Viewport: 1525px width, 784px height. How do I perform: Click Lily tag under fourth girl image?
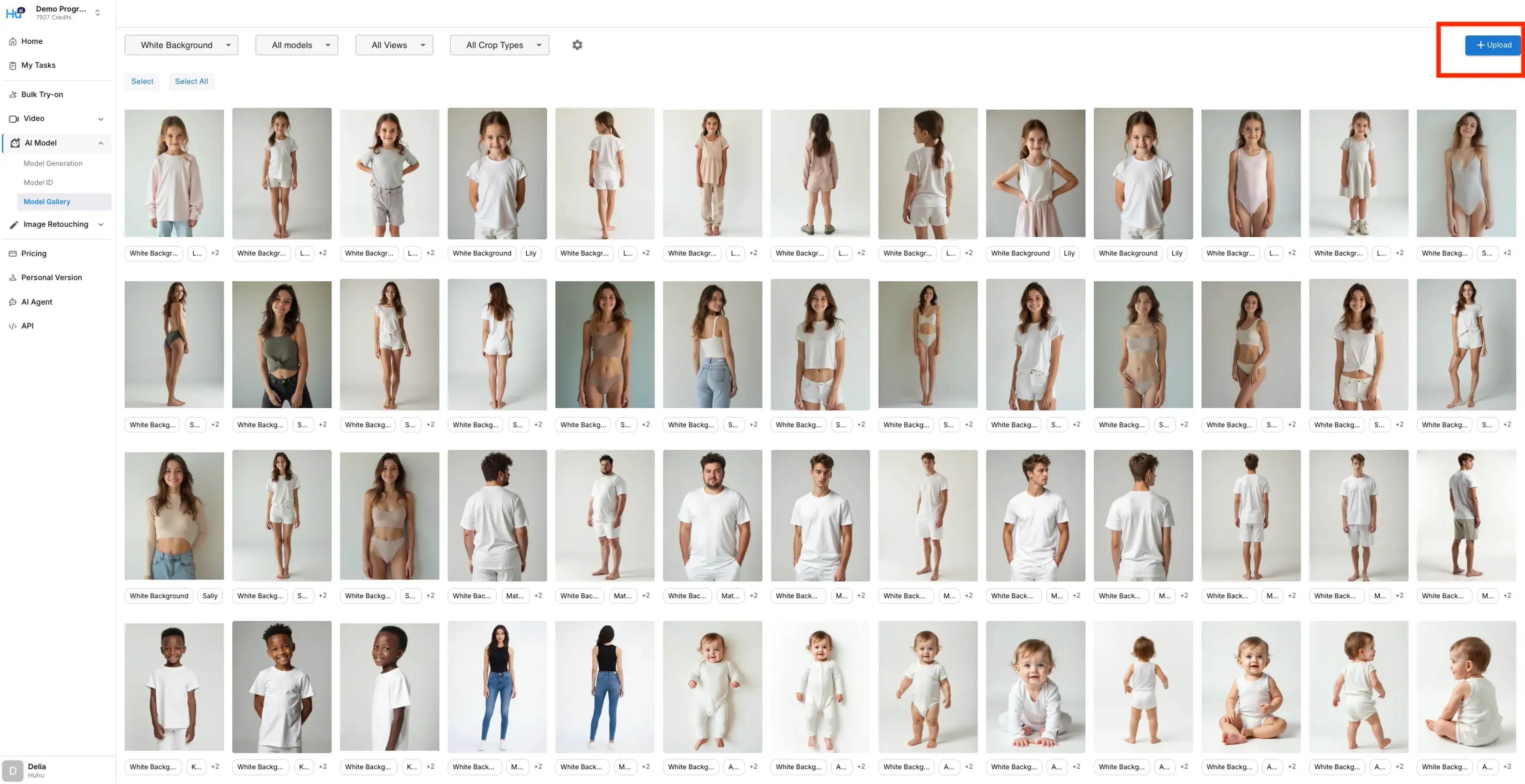pos(531,253)
